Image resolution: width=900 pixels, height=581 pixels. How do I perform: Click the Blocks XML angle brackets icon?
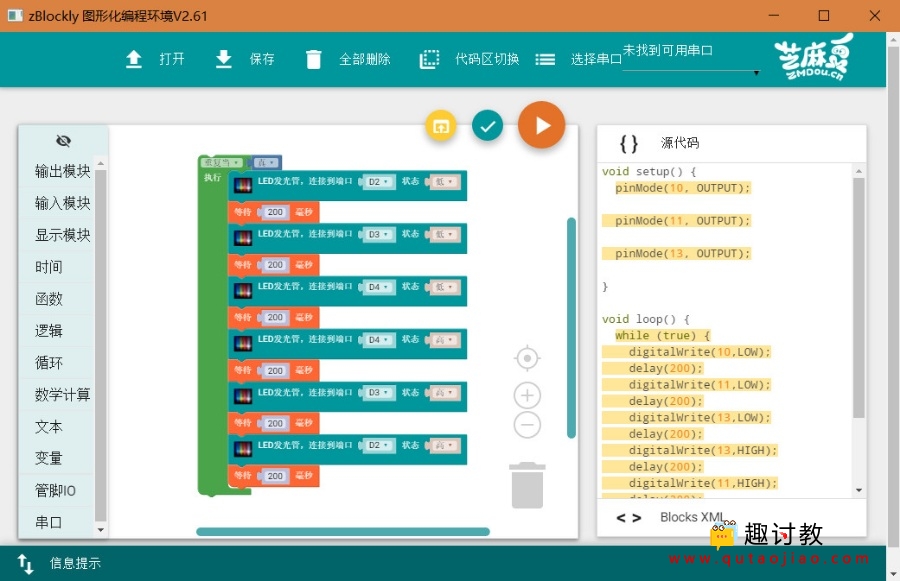[x=629, y=518]
